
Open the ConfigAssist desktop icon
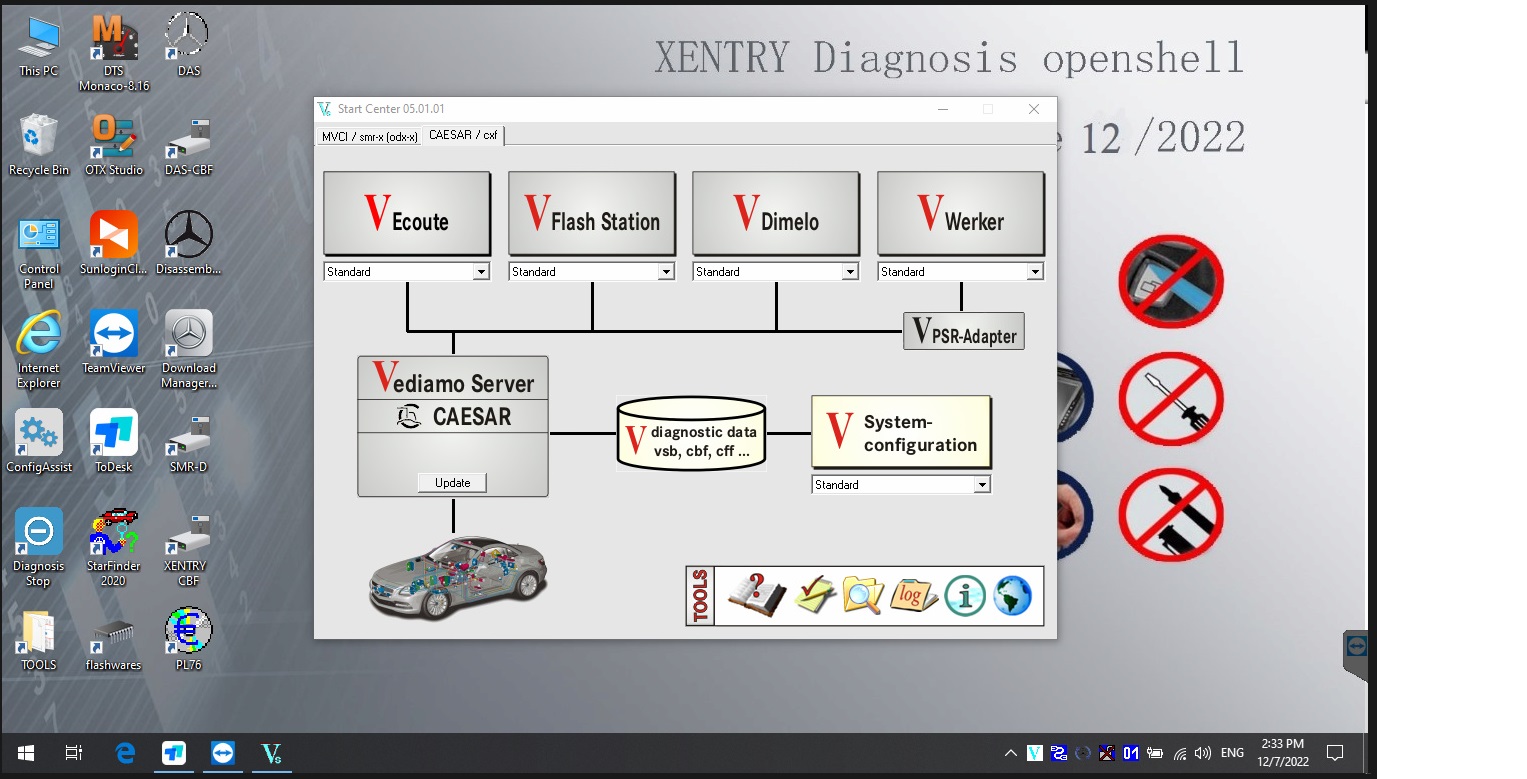point(39,441)
